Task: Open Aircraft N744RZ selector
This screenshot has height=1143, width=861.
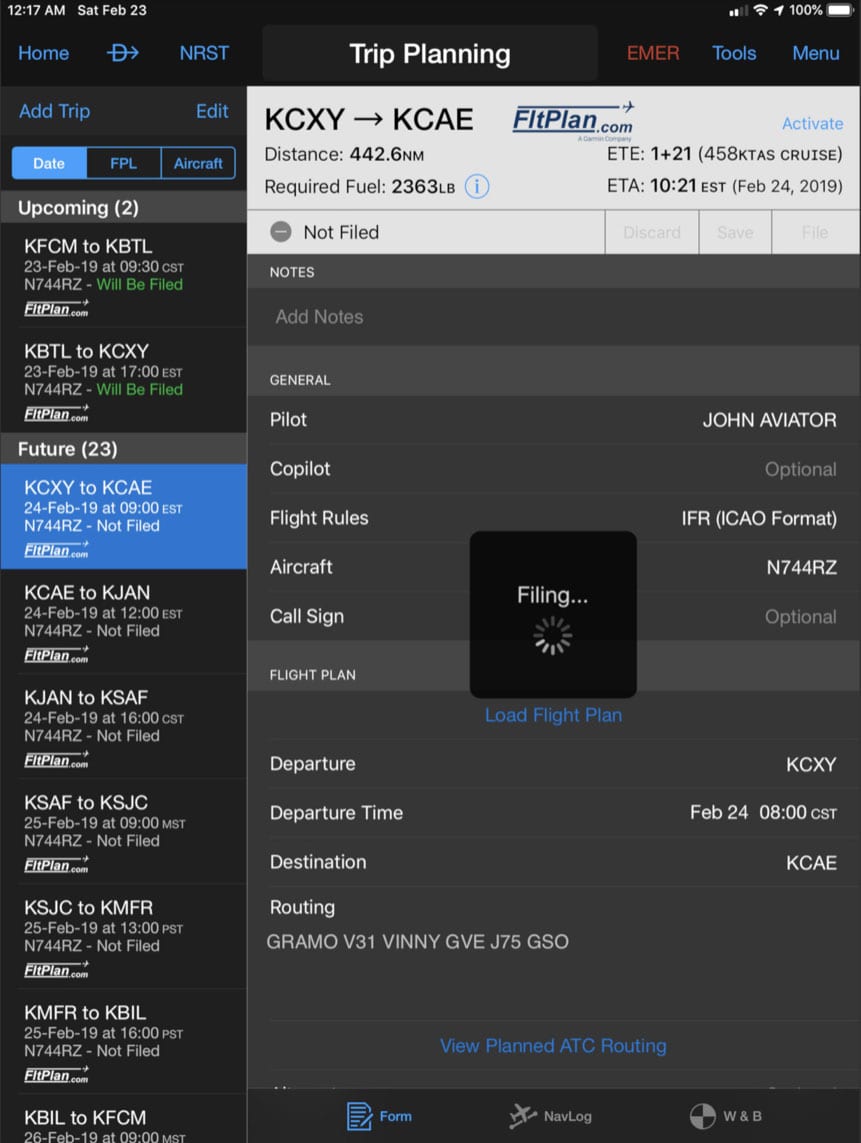Action: (553, 566)
